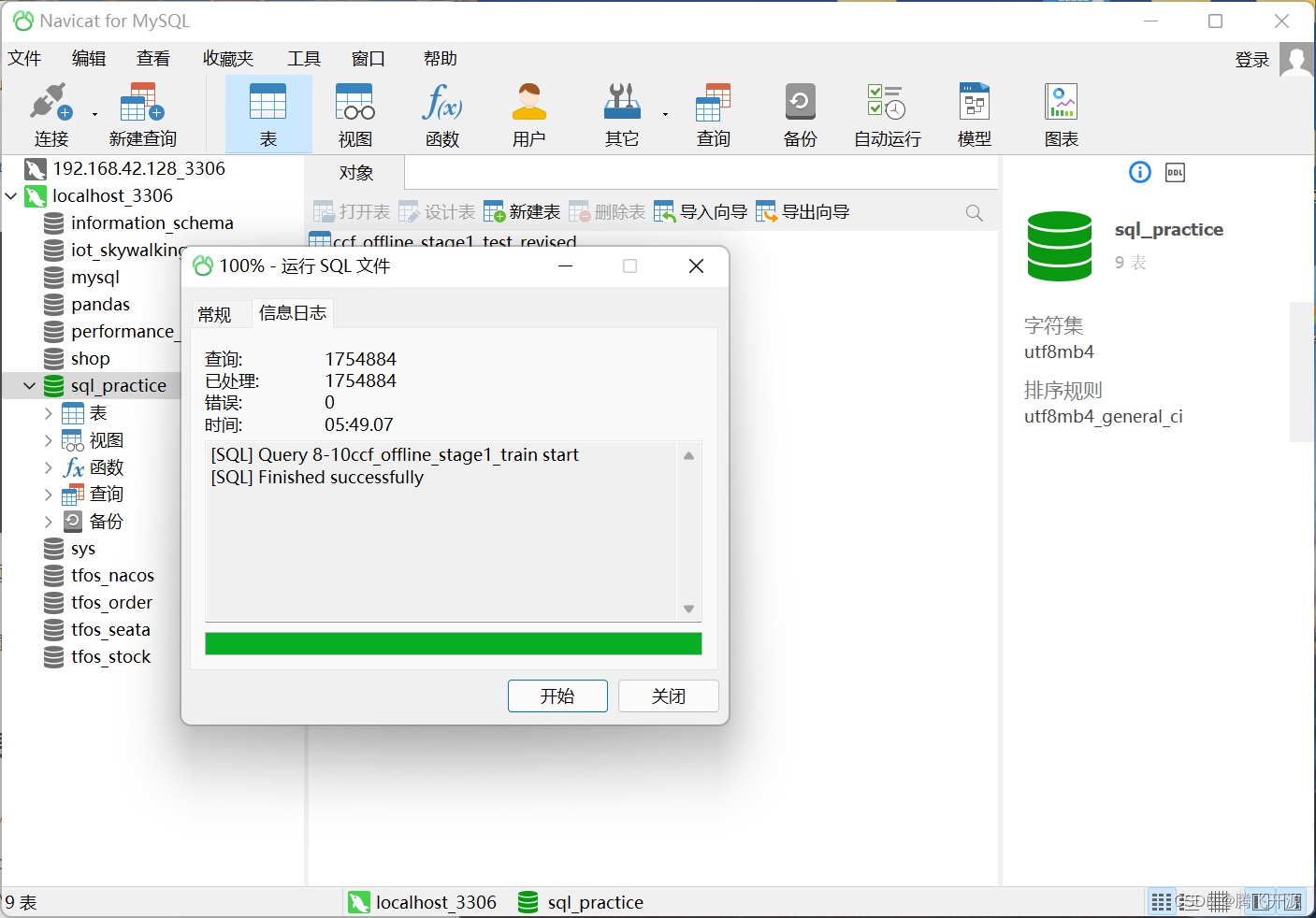Click the '[SQL] Finished successfully' log line
The height and width of the screenshot is (918, 1316).
(317, 478)
